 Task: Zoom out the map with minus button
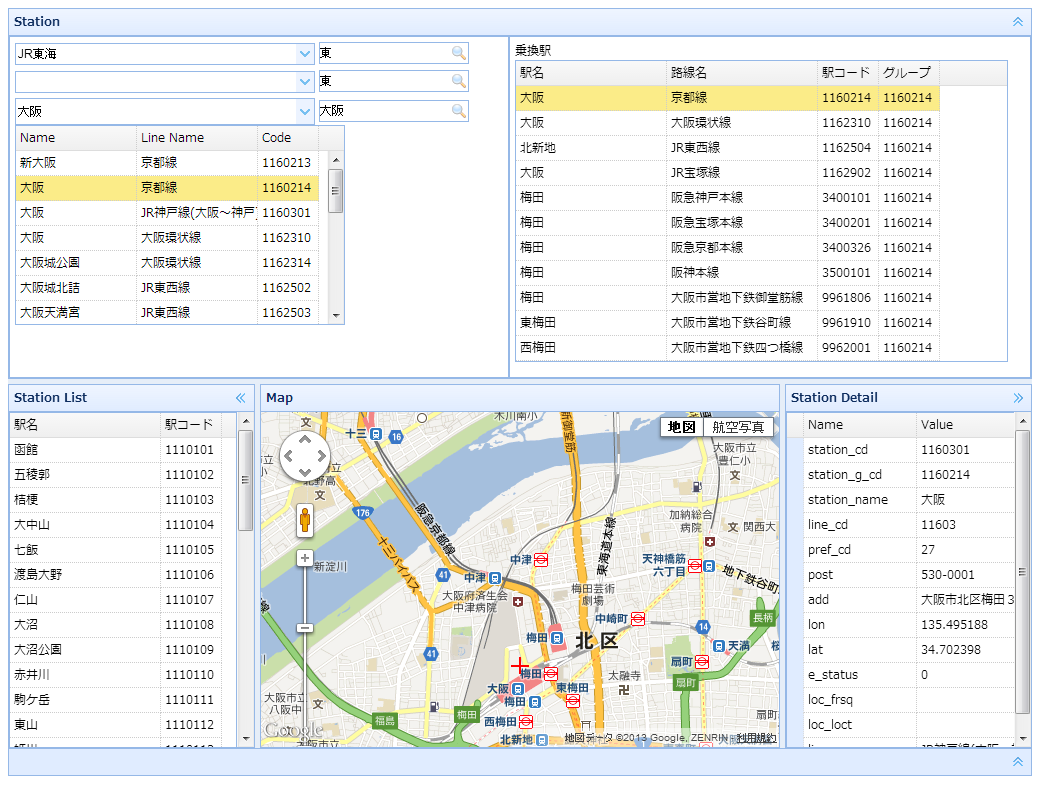coord(305,627)
